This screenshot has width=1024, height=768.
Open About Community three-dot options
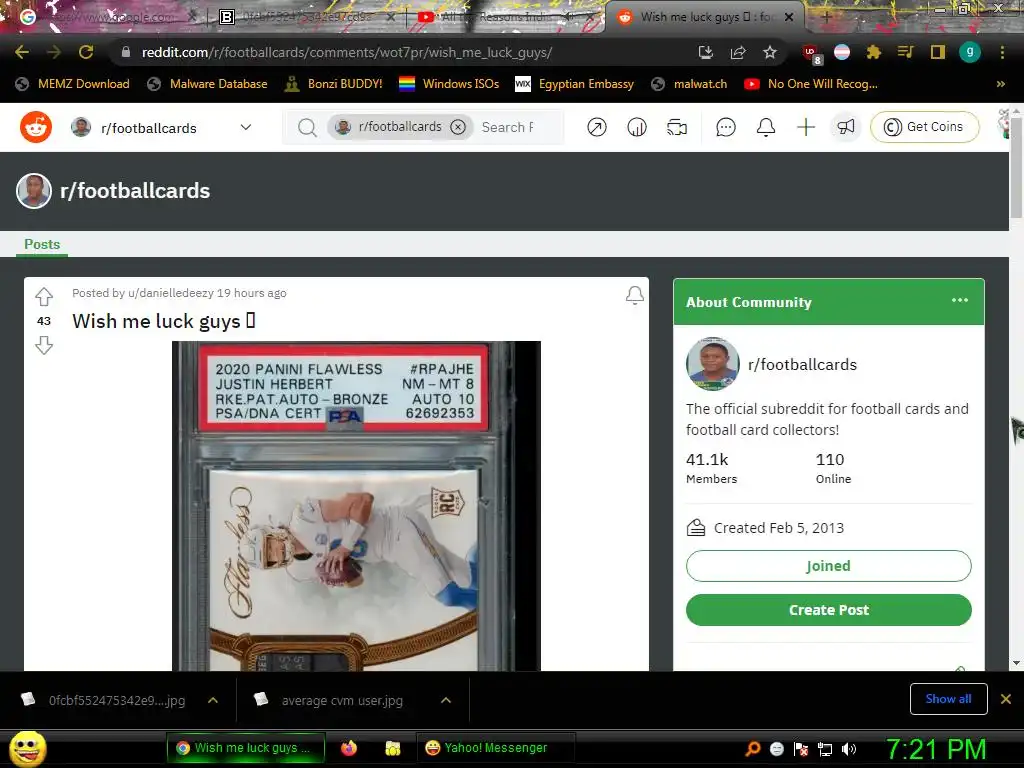pos(959,300)
